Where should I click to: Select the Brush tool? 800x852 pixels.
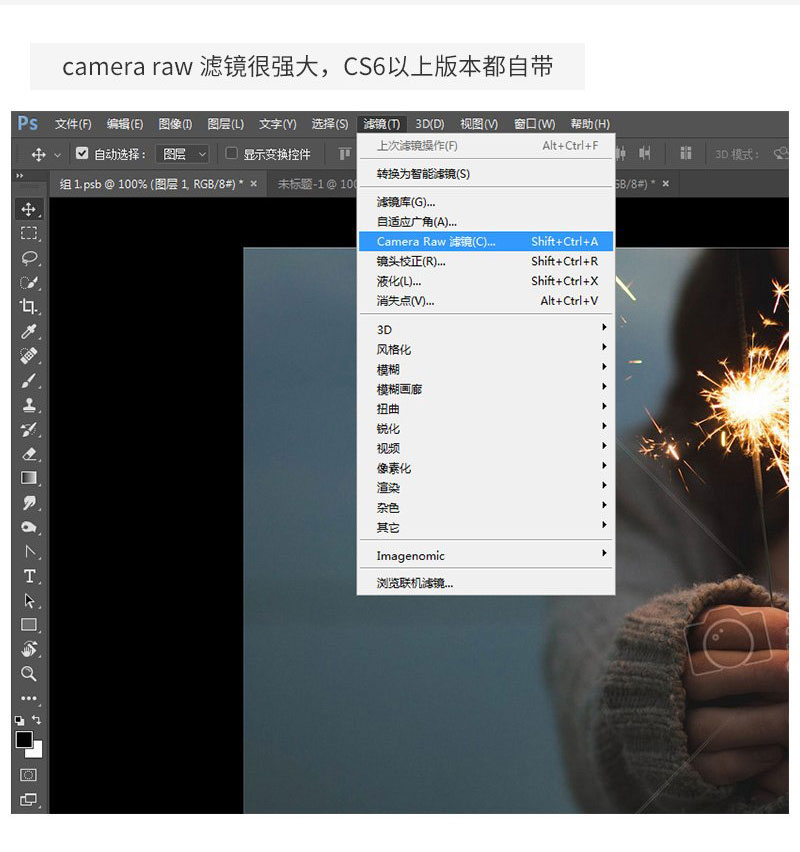tap(29, 380)
